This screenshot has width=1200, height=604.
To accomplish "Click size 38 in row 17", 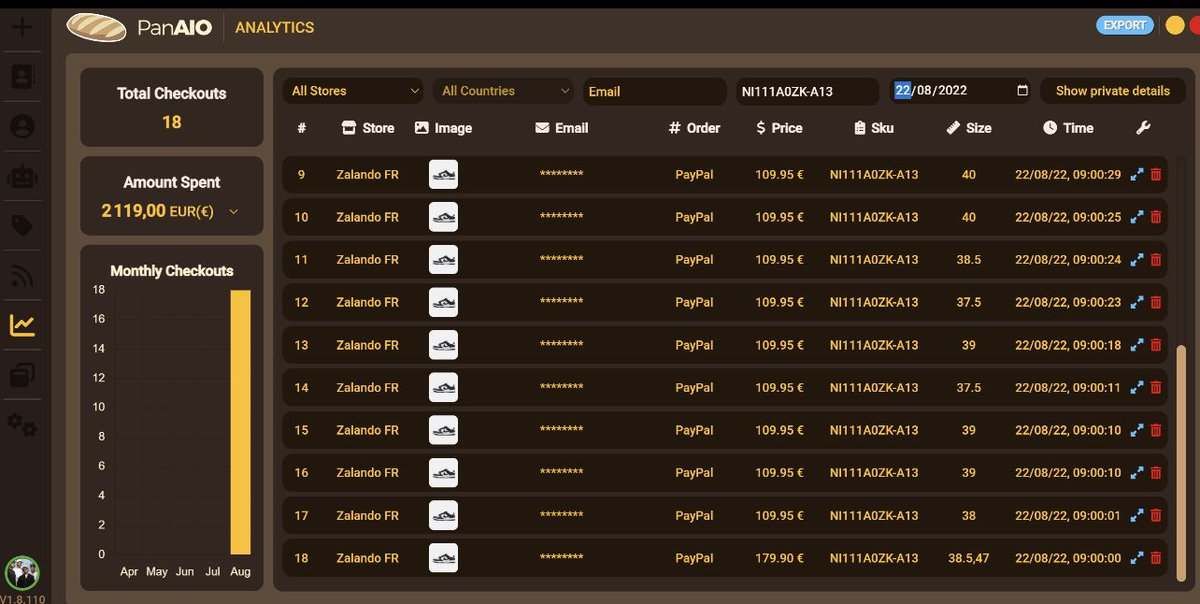I will pos(968,516).
